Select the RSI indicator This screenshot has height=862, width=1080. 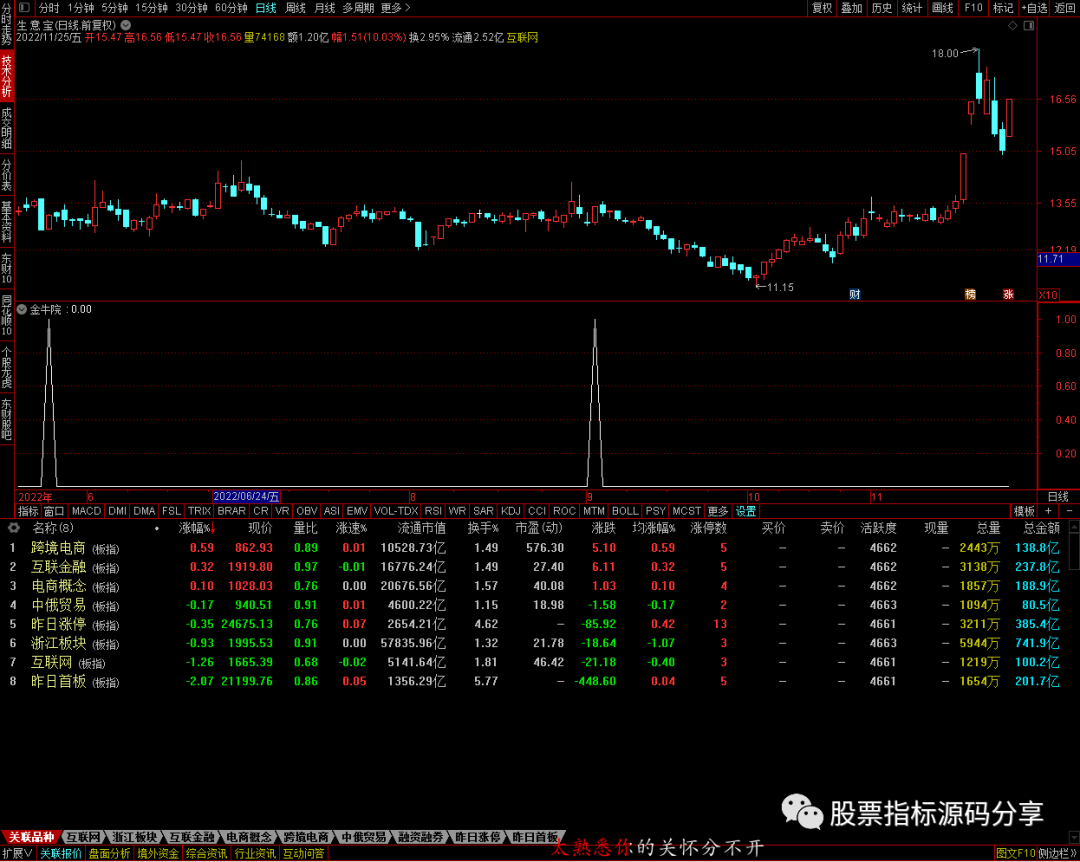(433, 511)
